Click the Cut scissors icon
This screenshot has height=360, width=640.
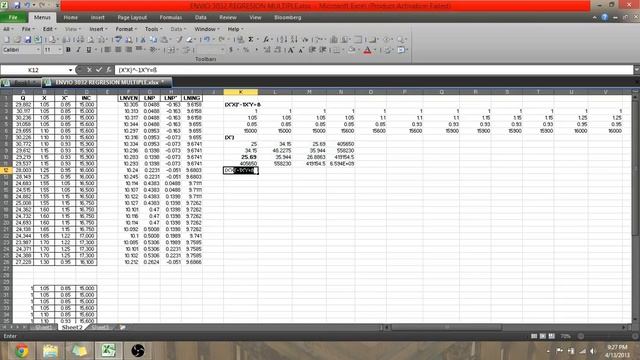143,40
